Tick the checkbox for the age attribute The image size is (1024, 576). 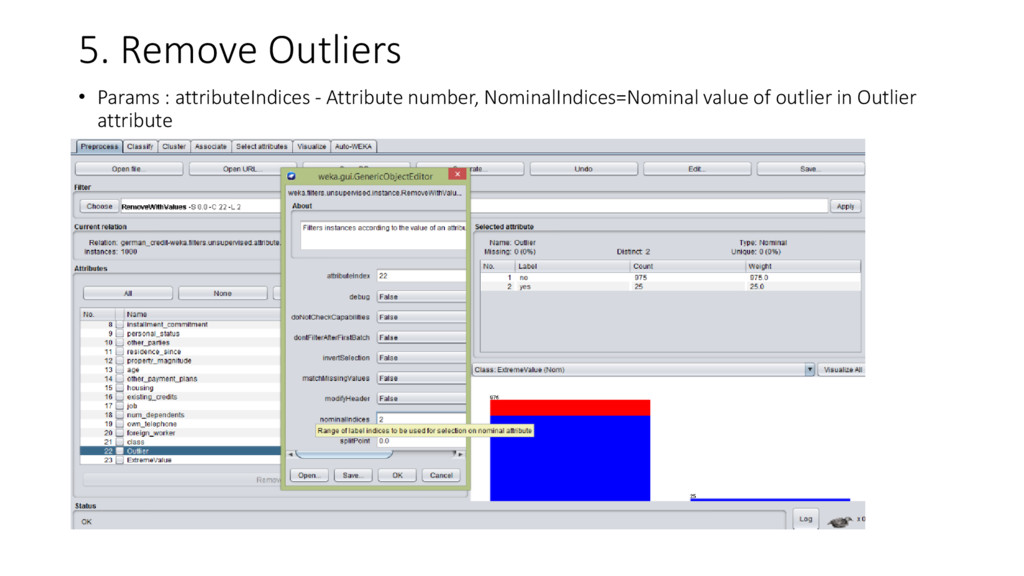[120, 370]
